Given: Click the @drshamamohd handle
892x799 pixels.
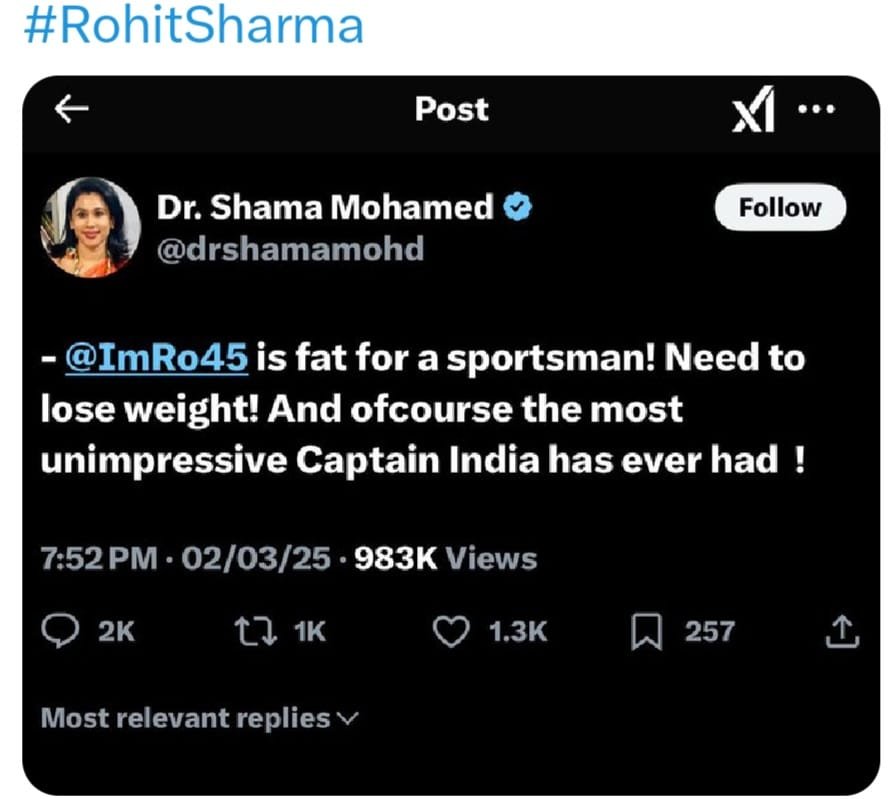Looking at the screenshot, I should click(x=290, y=247).
